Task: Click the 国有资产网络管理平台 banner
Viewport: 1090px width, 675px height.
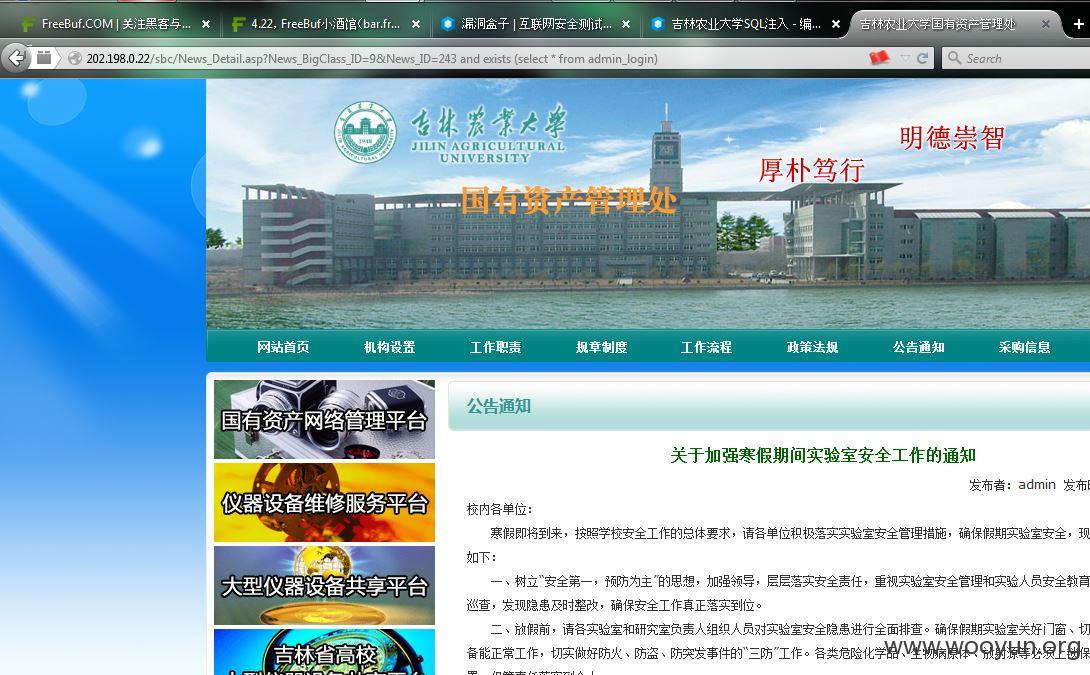Action: (x=325, y=419)
